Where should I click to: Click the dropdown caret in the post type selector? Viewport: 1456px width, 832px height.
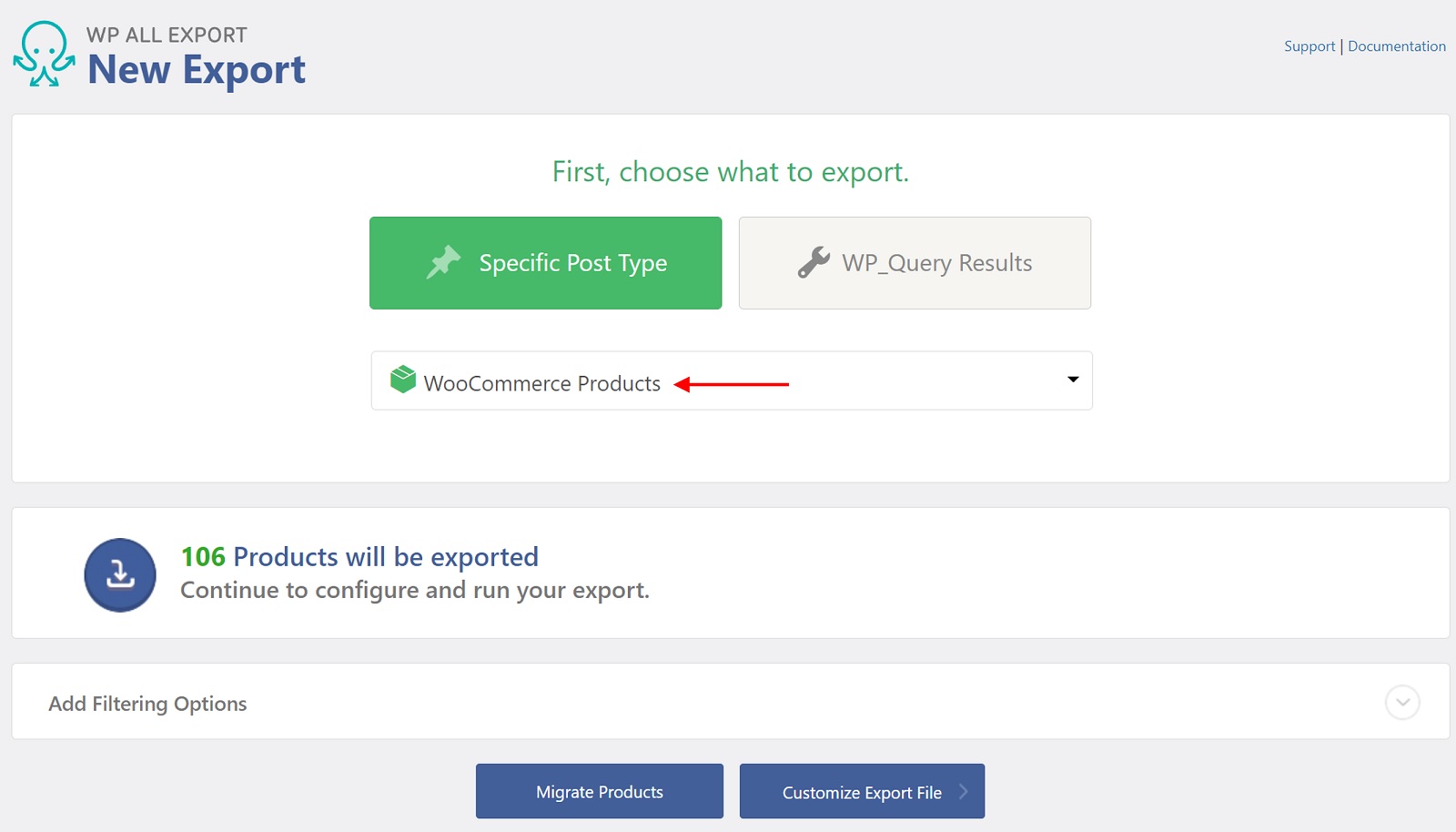pyautogui.click(x=1072, y=380)
